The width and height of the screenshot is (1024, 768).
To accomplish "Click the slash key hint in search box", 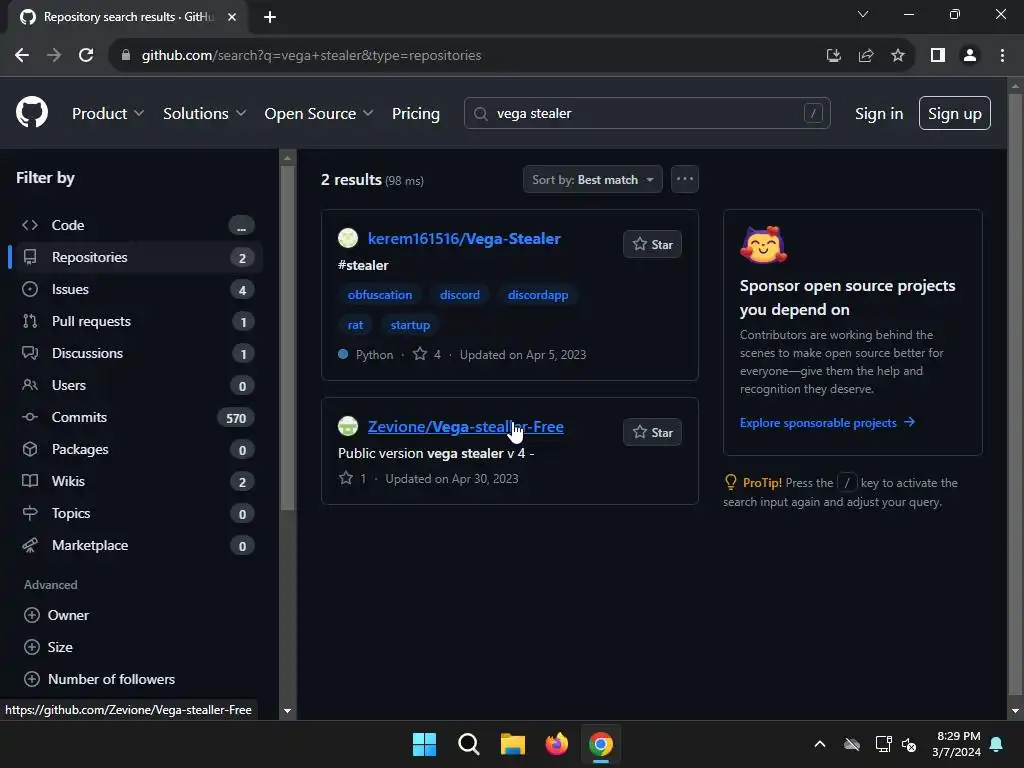I will coord(813,113).
